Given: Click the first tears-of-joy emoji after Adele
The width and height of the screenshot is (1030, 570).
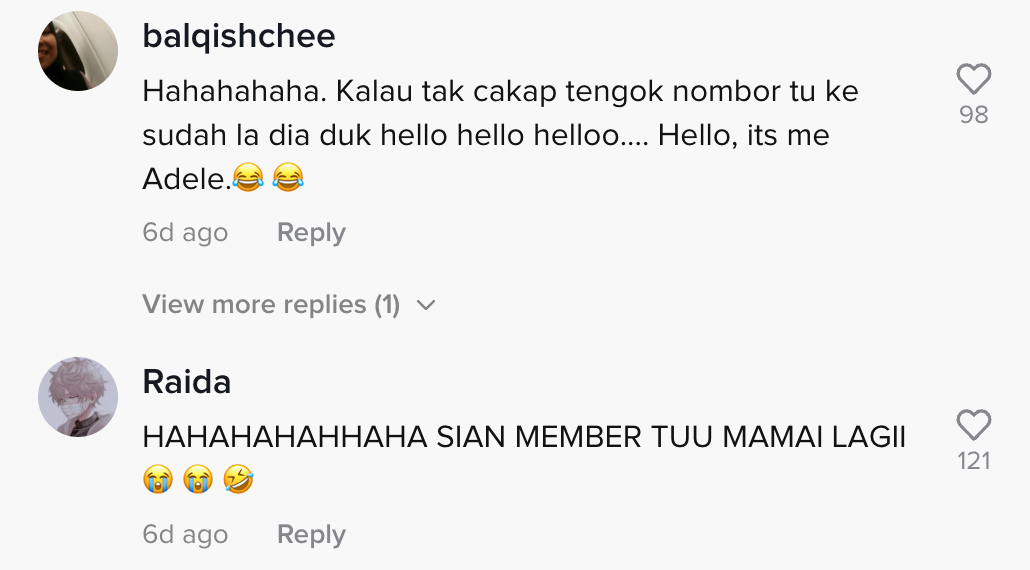Looking at the screenshot, I should click(x=246, y=179).
